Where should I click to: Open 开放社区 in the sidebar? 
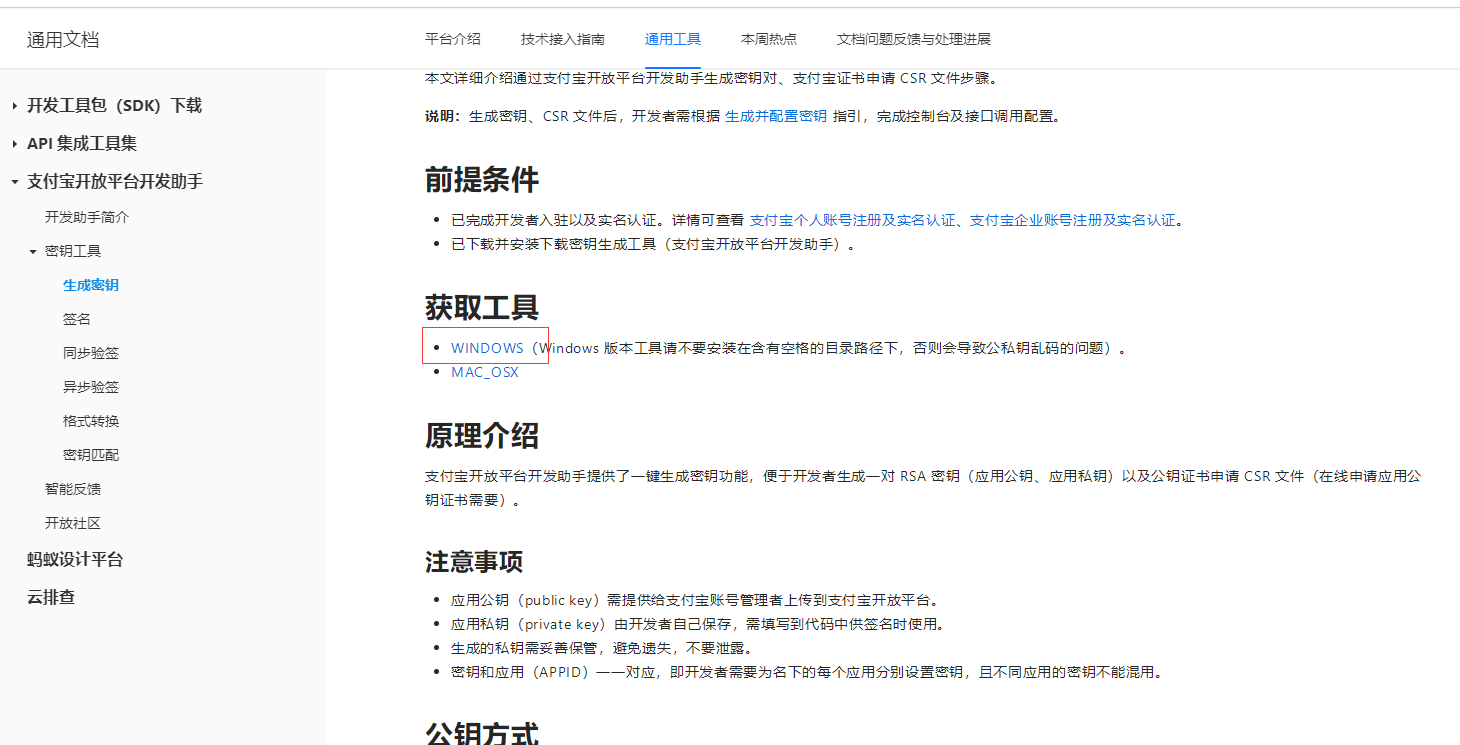pyautogui.click(x=73, y=523)
